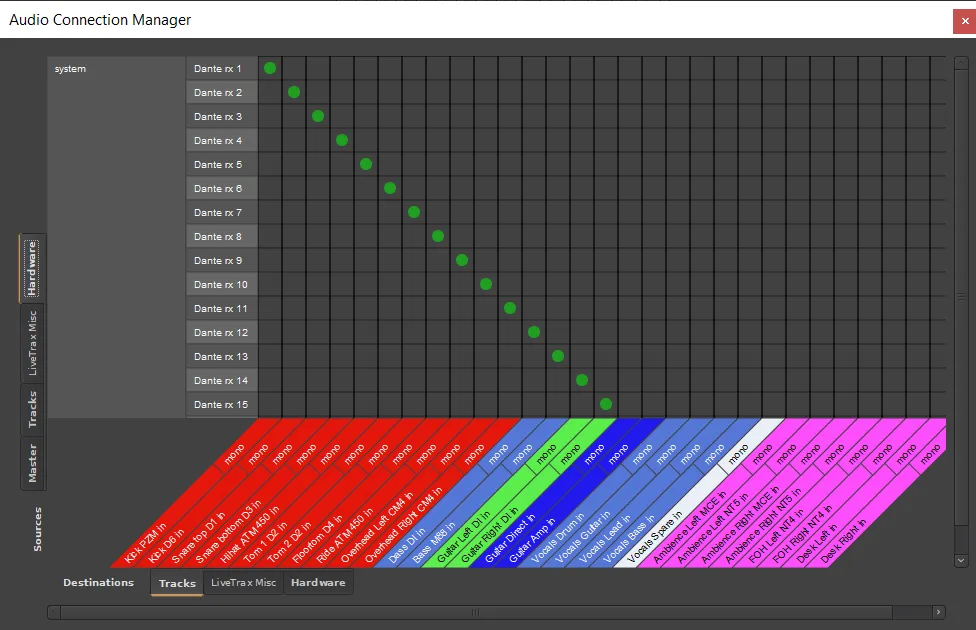Select the white Vocals Spare in column

pos(654,537)
